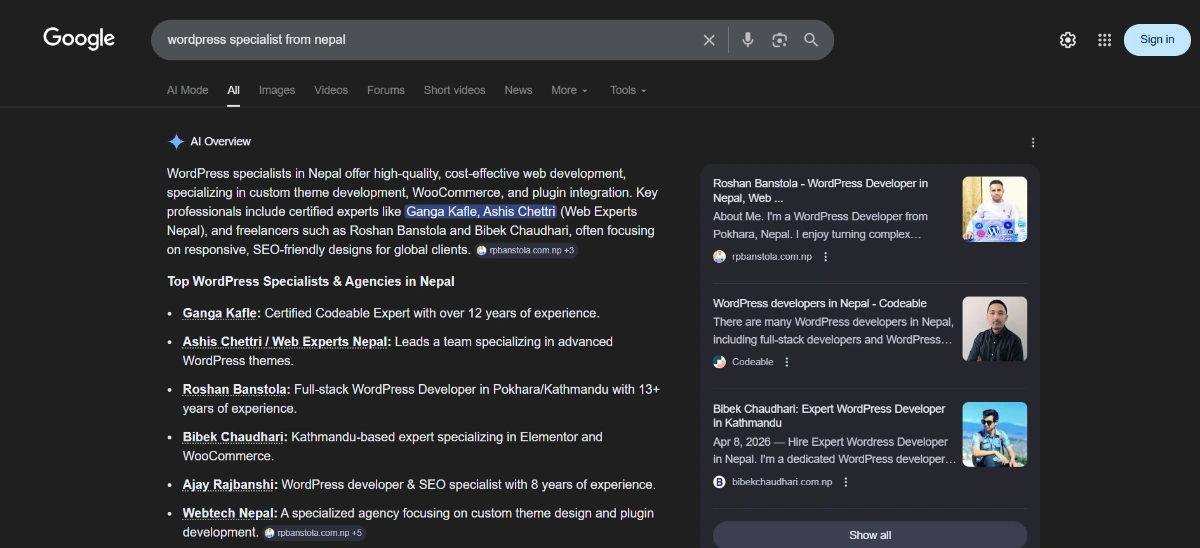
Task: Open Roshan Banstola source card thumbnail
Action: tap(994, 209)
